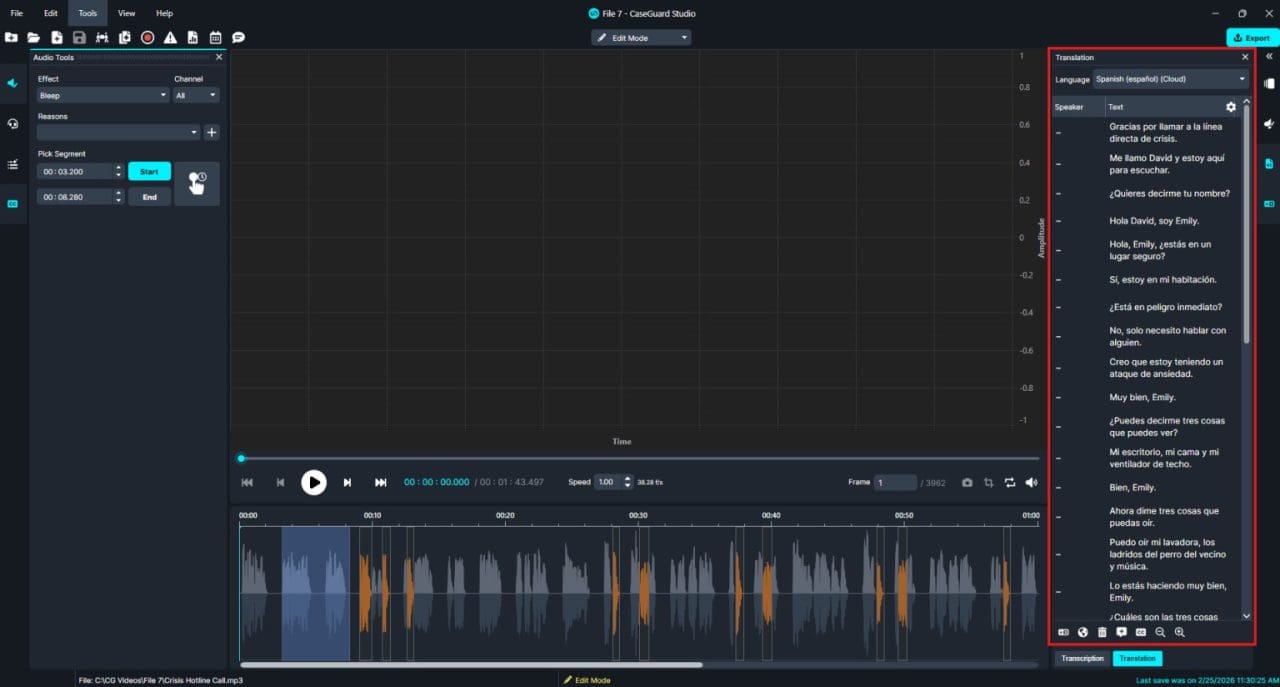Open the calendar icon in the toolbar
The image size is (1280, 687).
(215, 38)
